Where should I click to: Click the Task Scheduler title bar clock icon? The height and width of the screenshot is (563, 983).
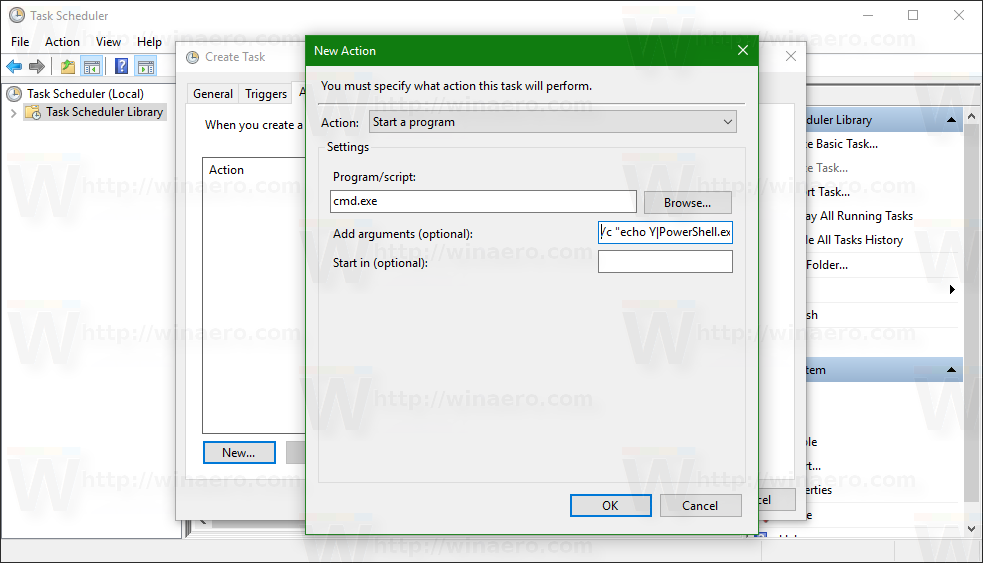coord(17,15)
